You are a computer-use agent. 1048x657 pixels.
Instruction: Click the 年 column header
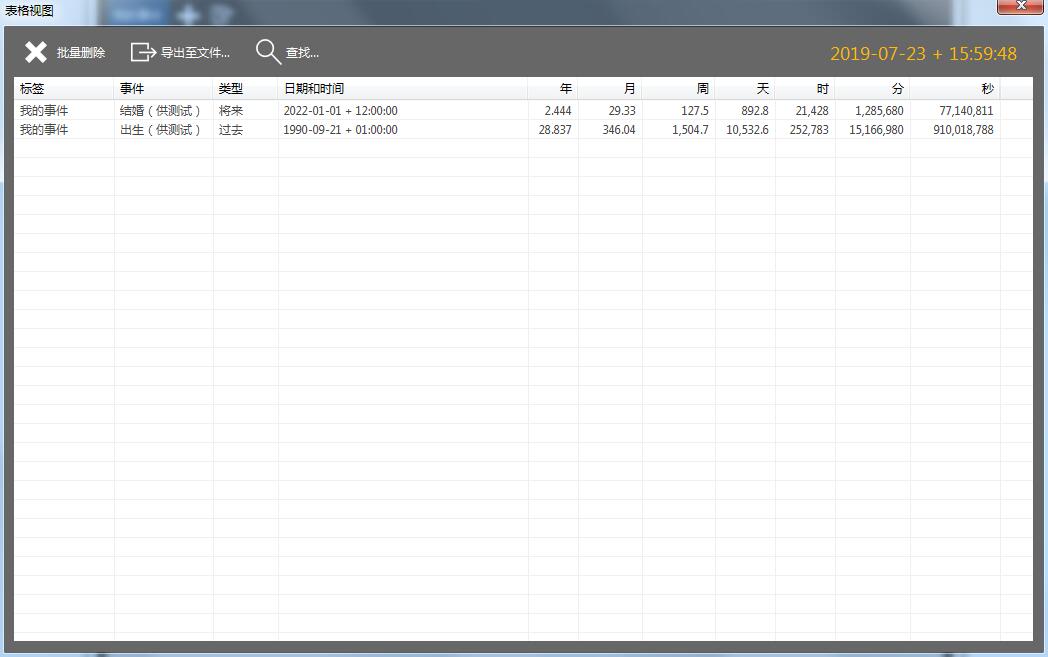pyautogui.click(x=553, y=89)
